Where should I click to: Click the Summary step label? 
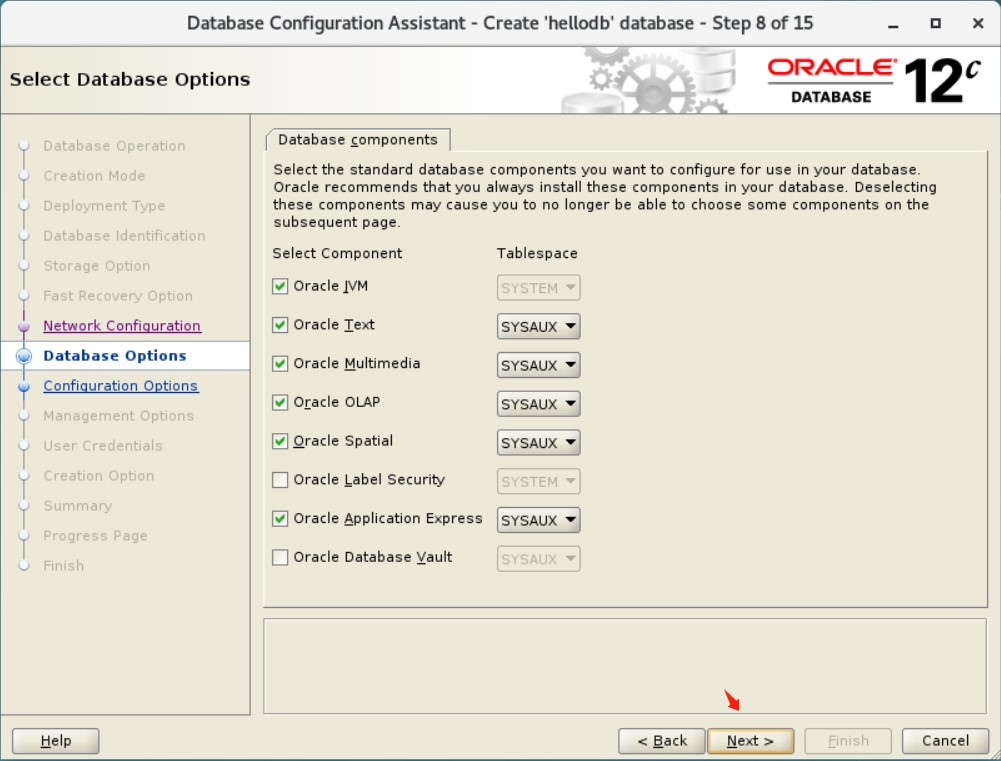(78, 506)
